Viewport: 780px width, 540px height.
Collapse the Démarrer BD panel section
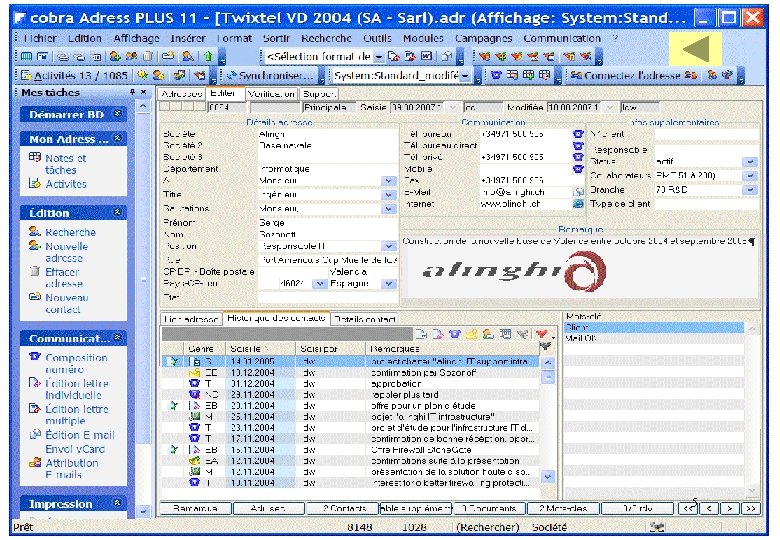(x=117, y=114)
